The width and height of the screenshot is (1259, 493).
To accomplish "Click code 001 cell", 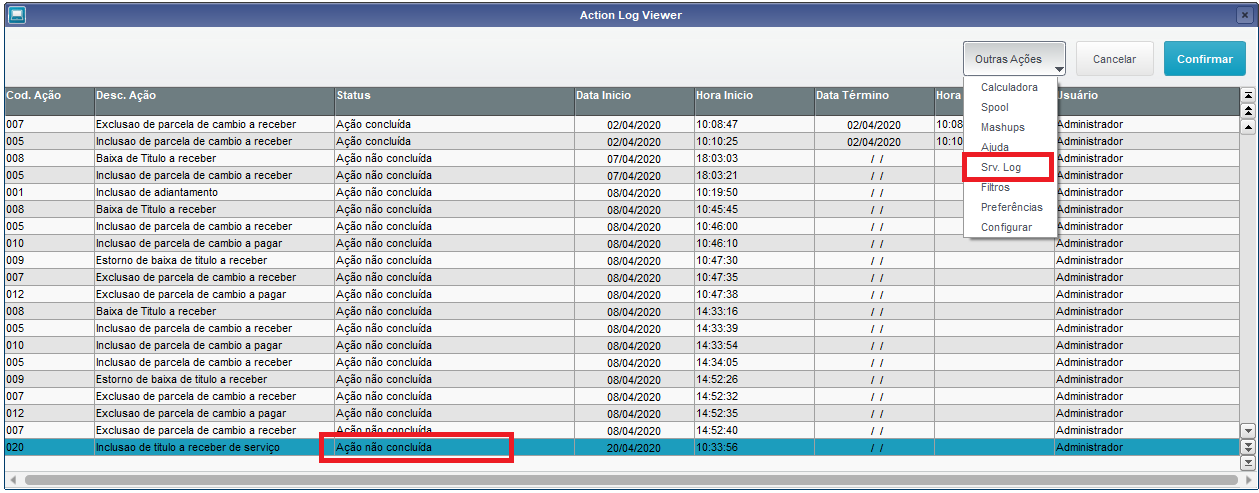I will click(x=49, y=192).
